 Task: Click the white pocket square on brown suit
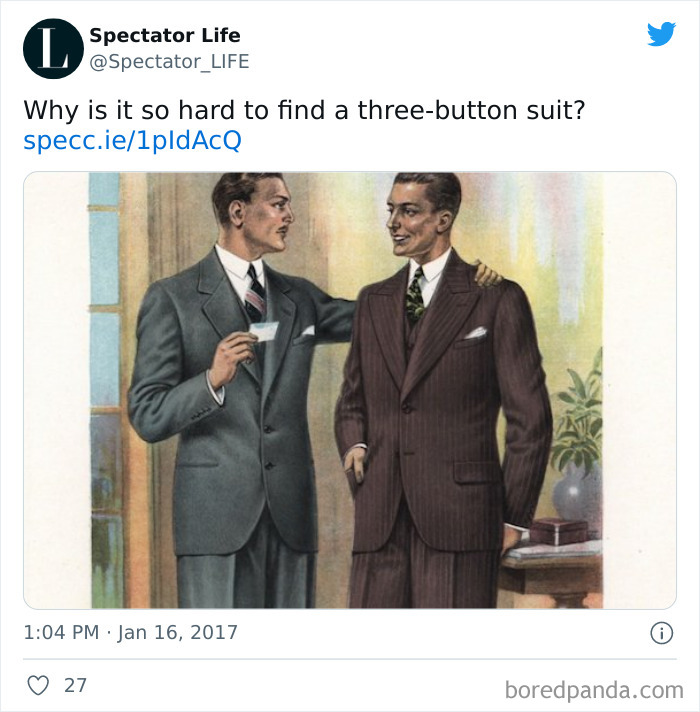(x=474, y=332)
